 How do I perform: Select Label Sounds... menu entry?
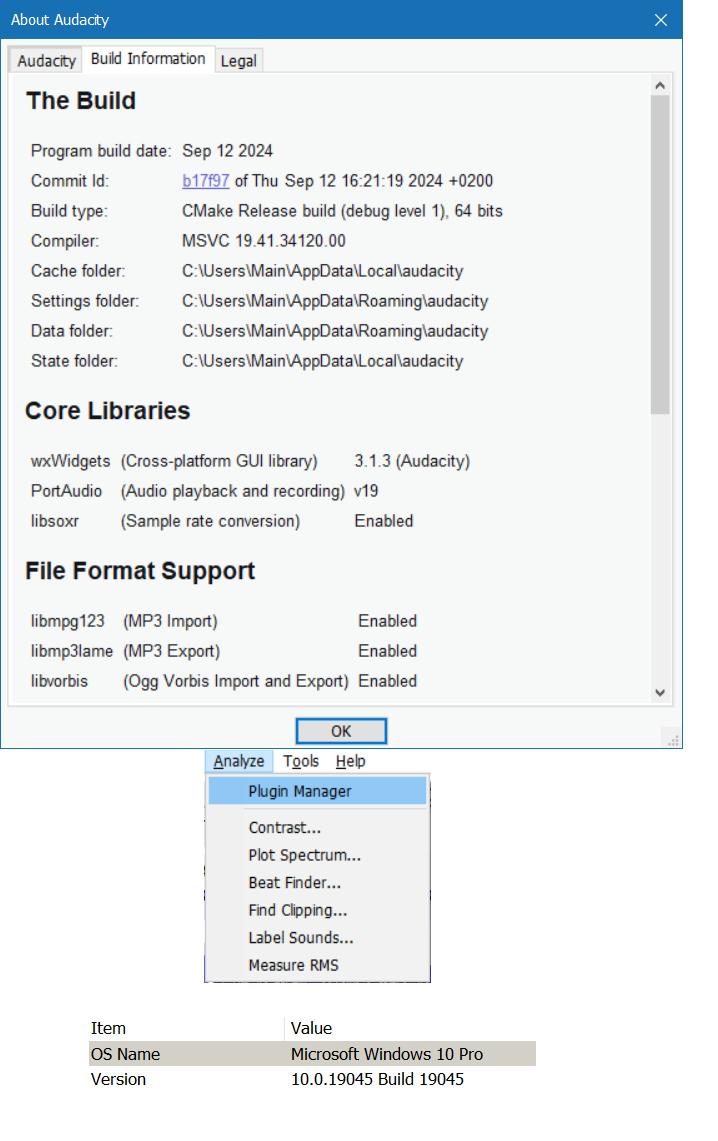[317, 938]
